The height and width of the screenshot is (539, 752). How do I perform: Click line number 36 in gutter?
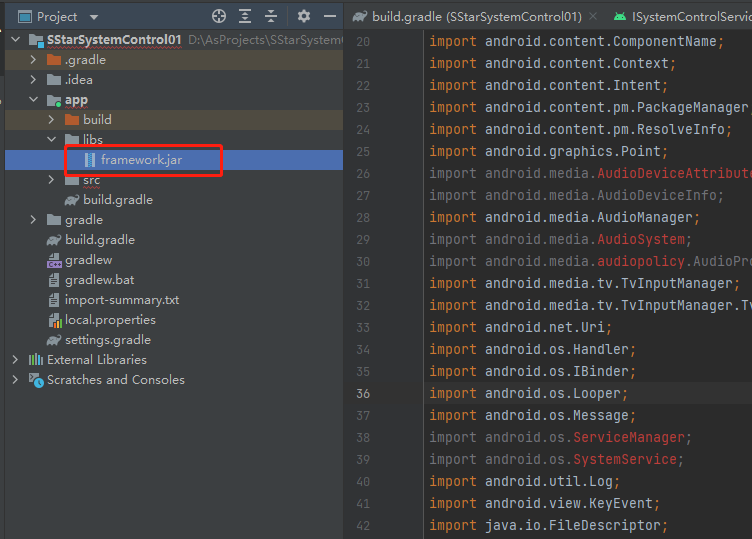(x=363, y=394)
